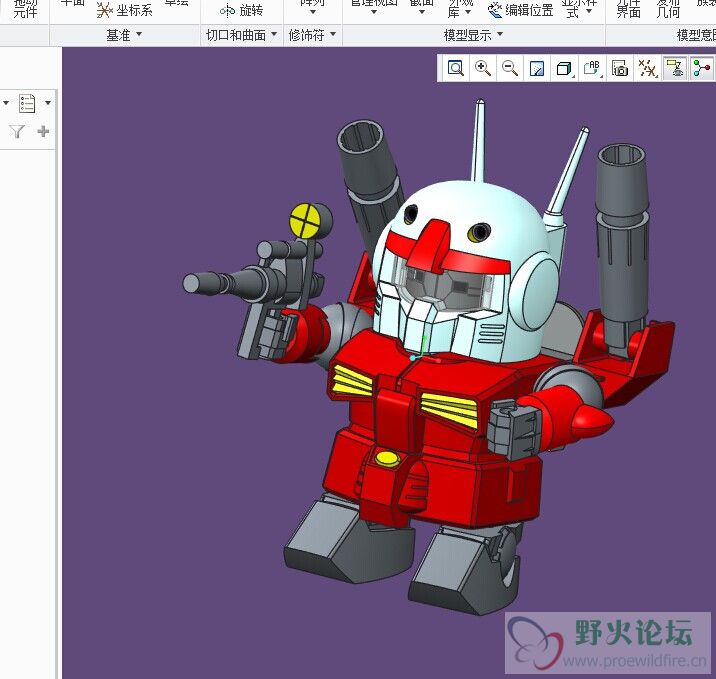Click the 编辑位置 edit position button

pyautogui.click(x=520, y=10)
